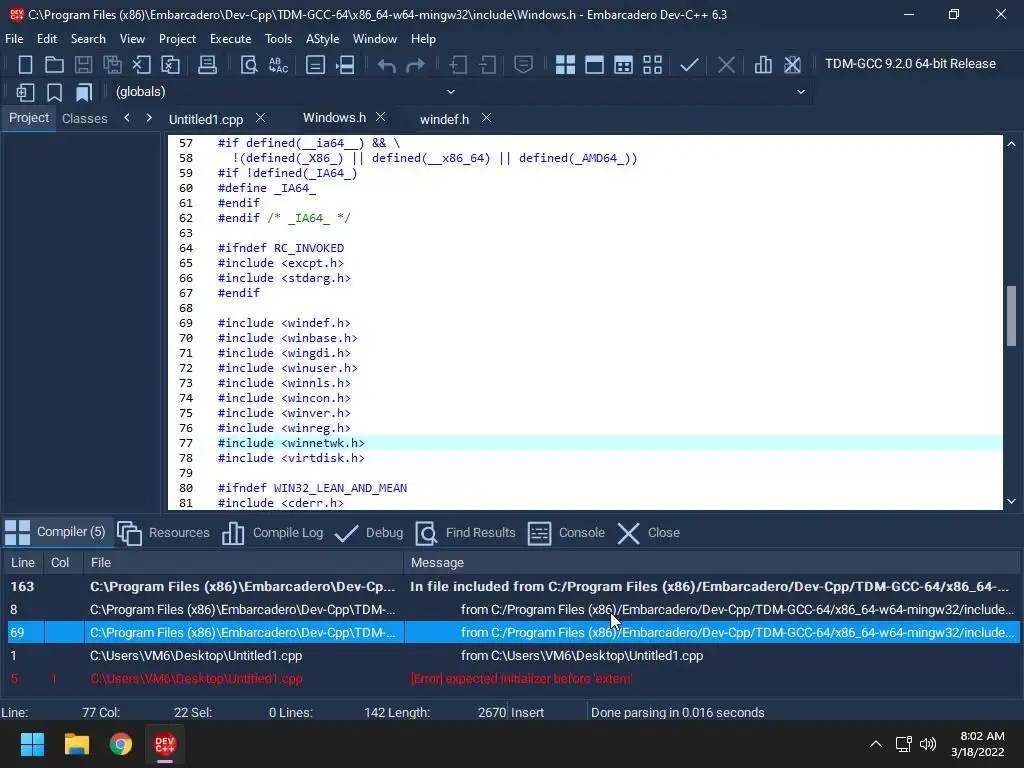Open the Debug bottom tab
The height and width of the screenshot is (768, 1024).
click(369, 533)
